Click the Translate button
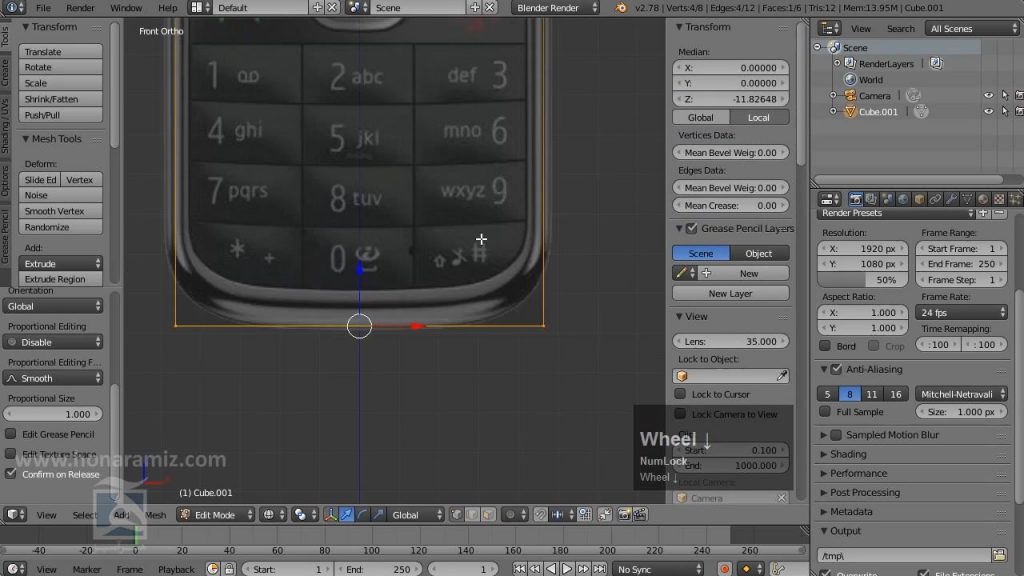1024x576 pixels. tap(60, 52)
